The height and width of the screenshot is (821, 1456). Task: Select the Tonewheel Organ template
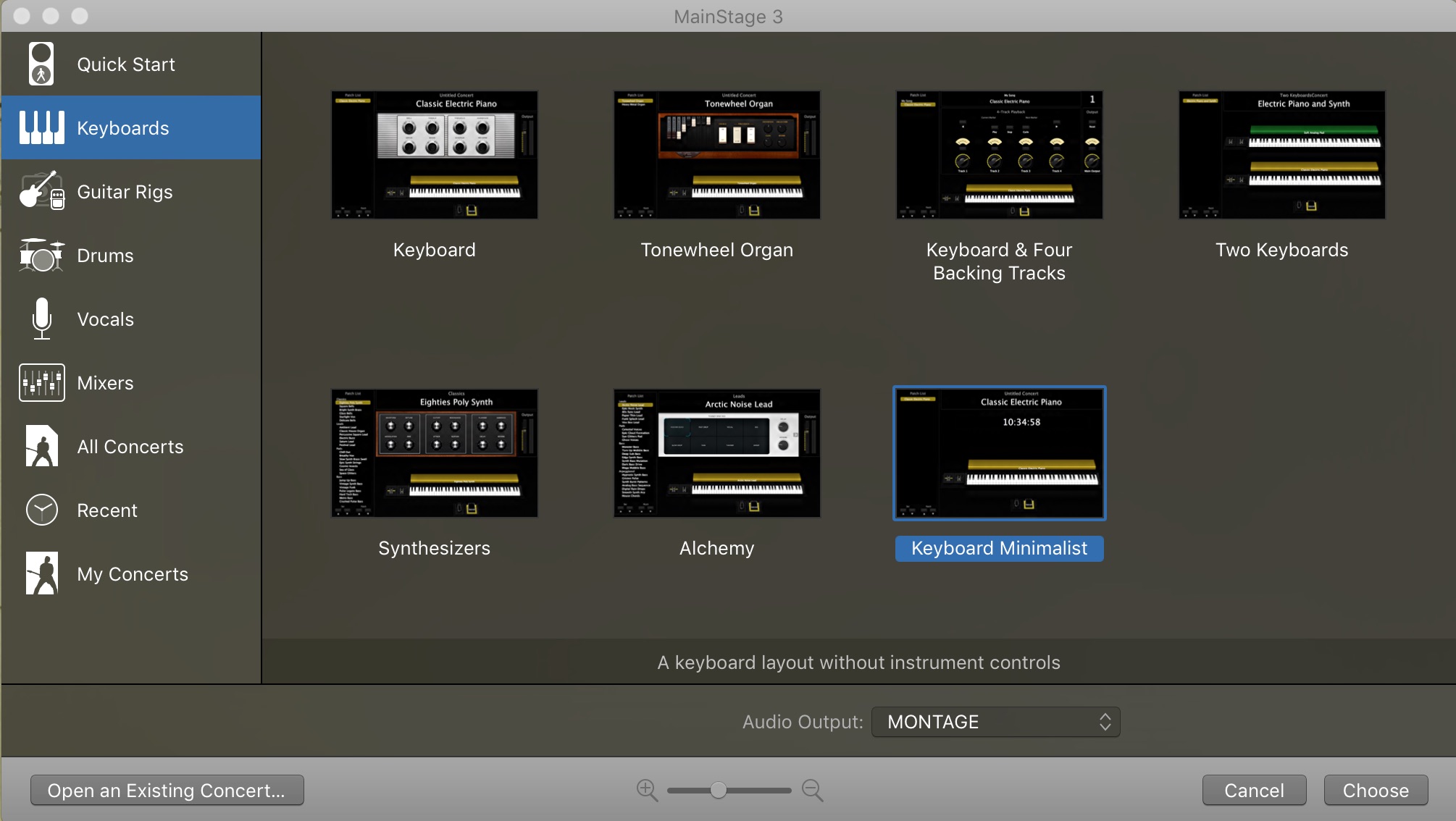pyautogui.click(x=716, y=154)
